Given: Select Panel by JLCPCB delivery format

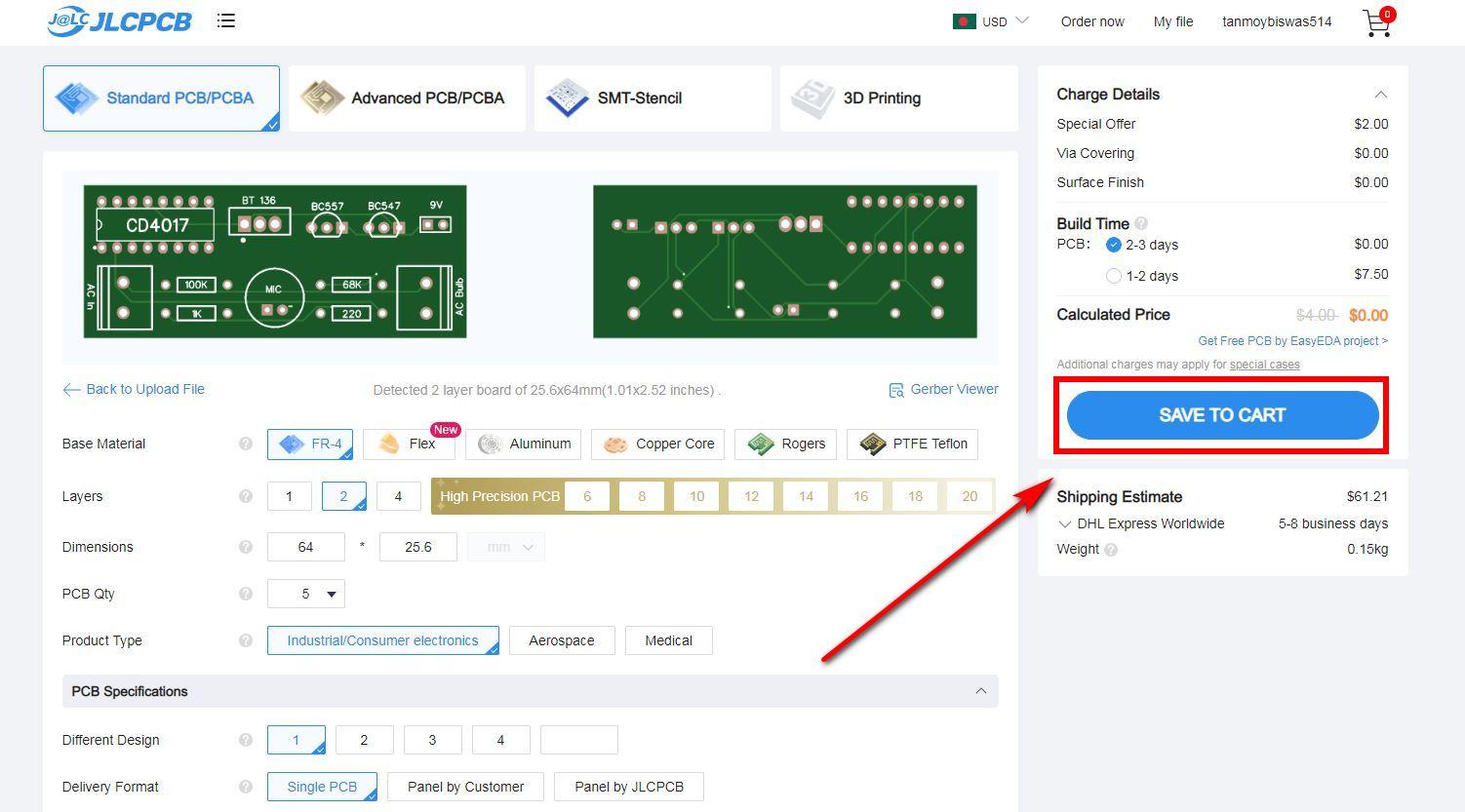Looking at the screenshot, I should [629, 787].
